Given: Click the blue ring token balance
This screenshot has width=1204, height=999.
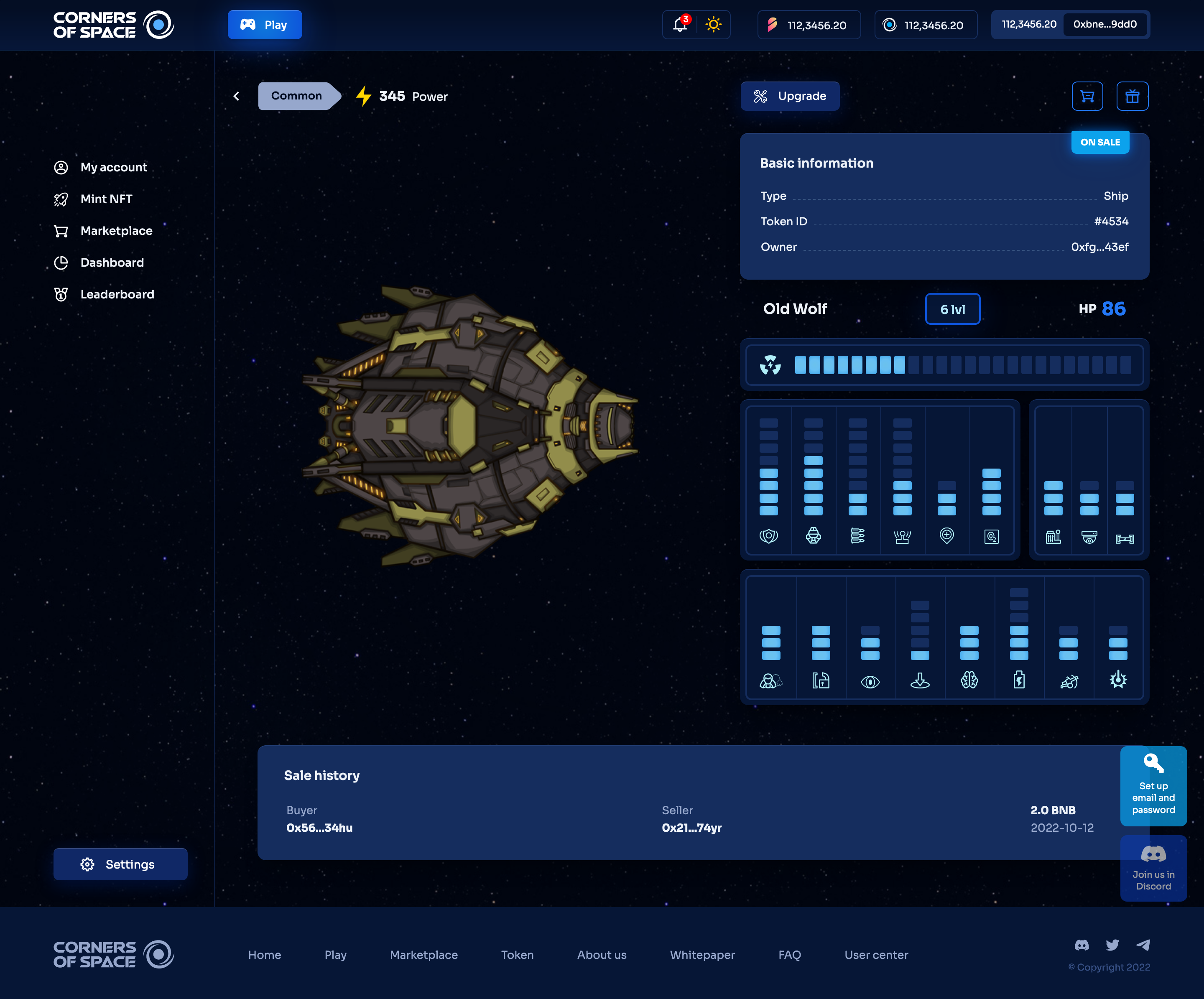Looking at the screenshot, I should (x=926, y=25).
